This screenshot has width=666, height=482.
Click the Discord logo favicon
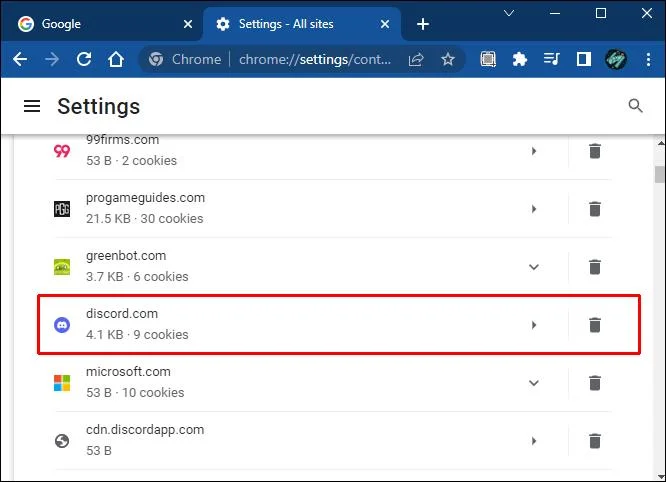[x=62, y=325]
